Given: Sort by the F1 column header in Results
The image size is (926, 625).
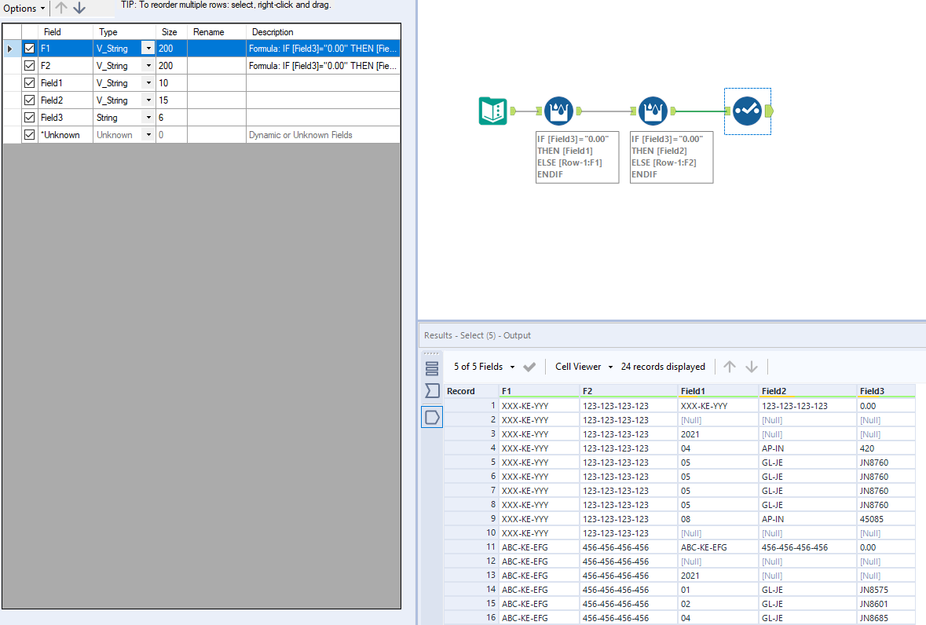Looking at the screenshot, I should (539, 391).
